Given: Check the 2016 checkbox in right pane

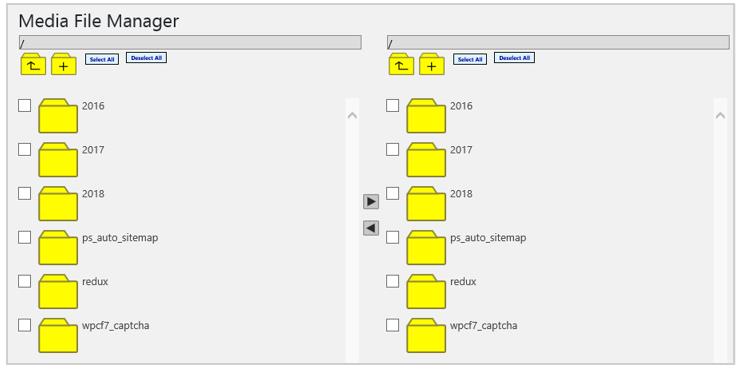Looking at the screenshot, I should pos(393,105).
